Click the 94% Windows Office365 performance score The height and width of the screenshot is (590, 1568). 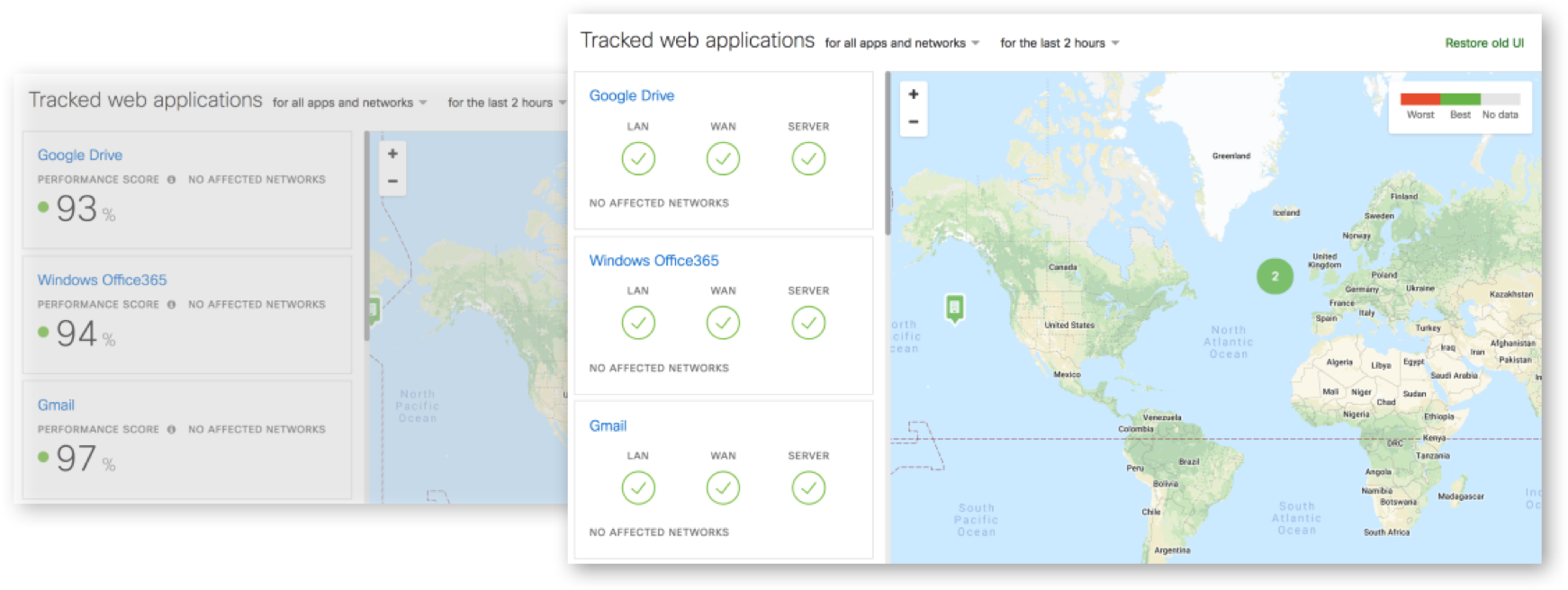77,335
